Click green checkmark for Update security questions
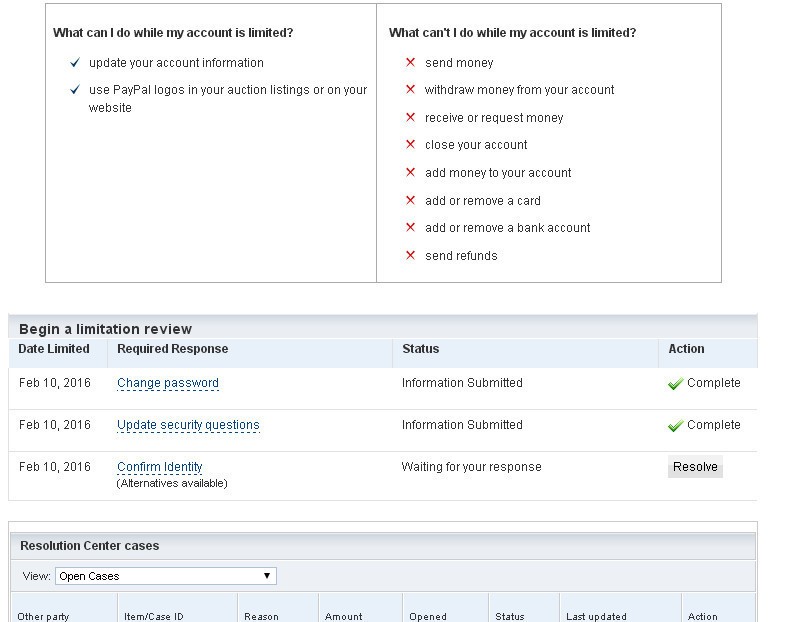The height and width of the screenshot is (622, 806). [x=675, y=426]
